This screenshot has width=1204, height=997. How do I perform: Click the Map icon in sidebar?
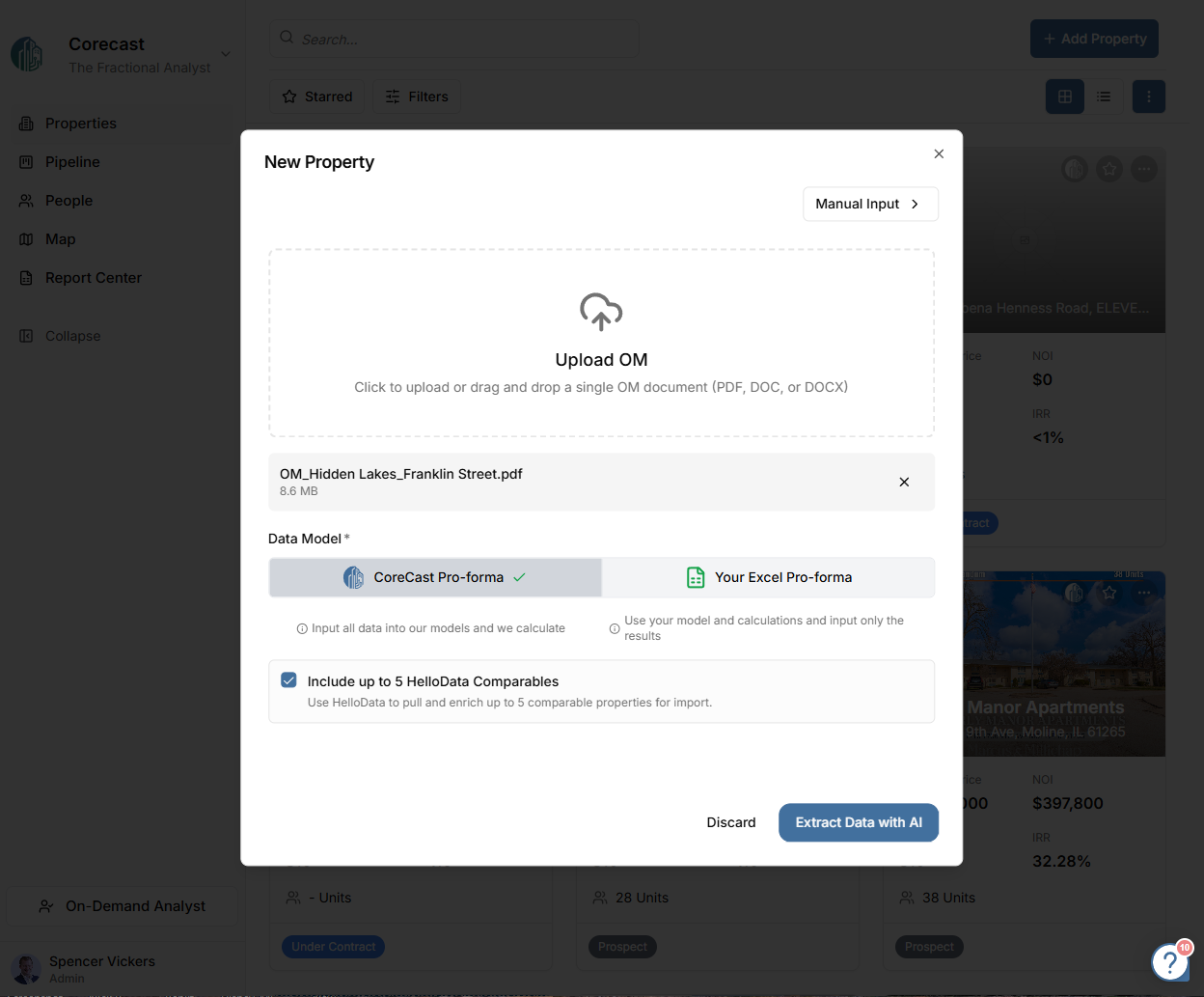(26, 239)
